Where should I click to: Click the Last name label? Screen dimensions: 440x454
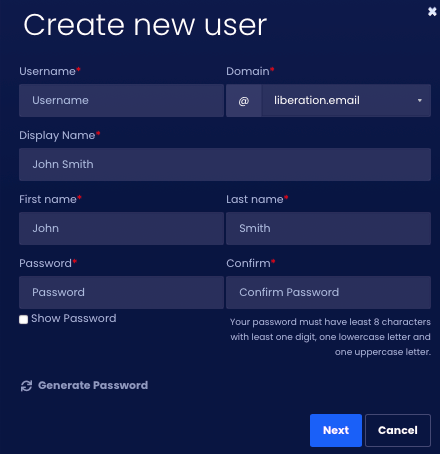[255, 199]
